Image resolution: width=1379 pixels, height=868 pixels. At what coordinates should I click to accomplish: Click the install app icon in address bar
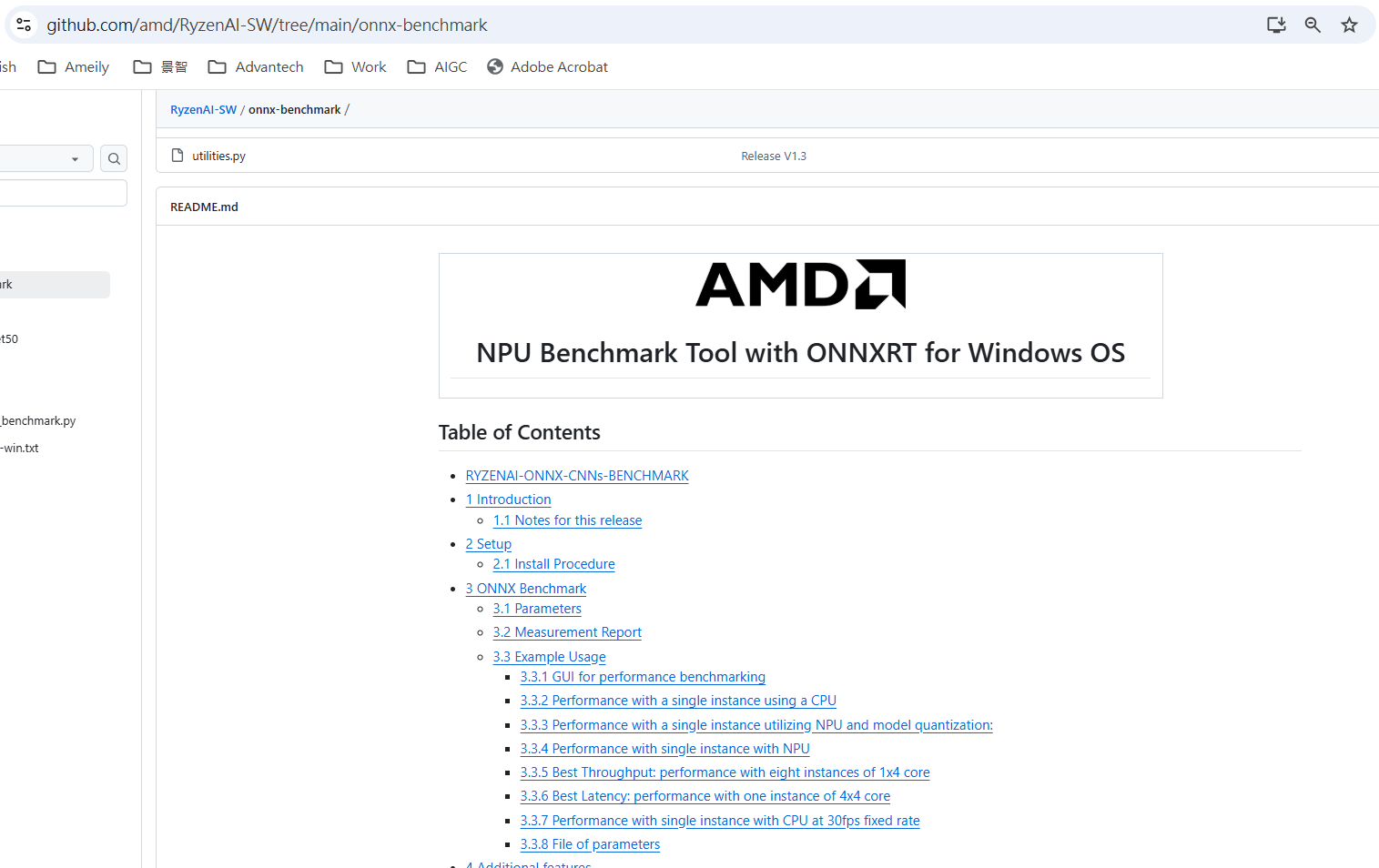tap(1276, 25)
